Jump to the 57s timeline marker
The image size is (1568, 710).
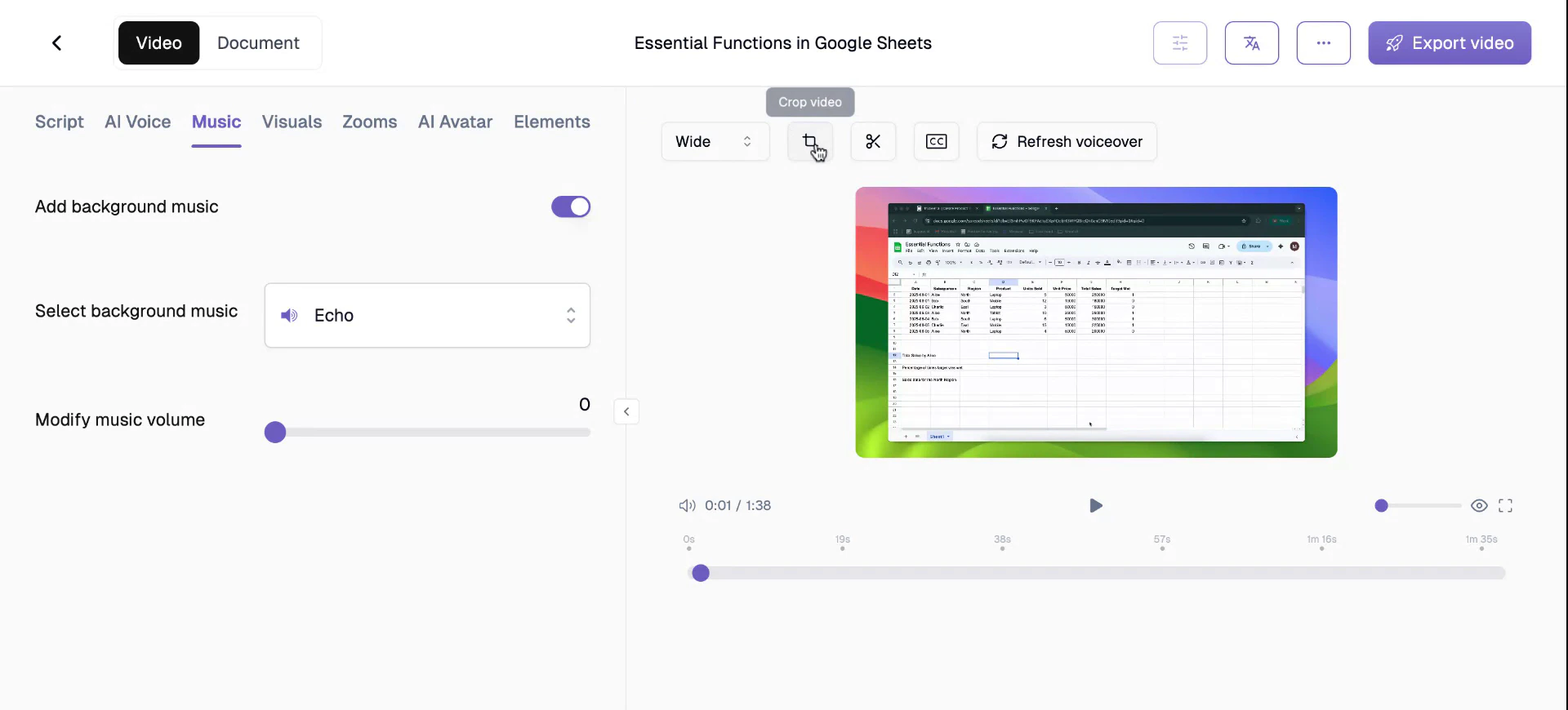[x=1162, y=543]
